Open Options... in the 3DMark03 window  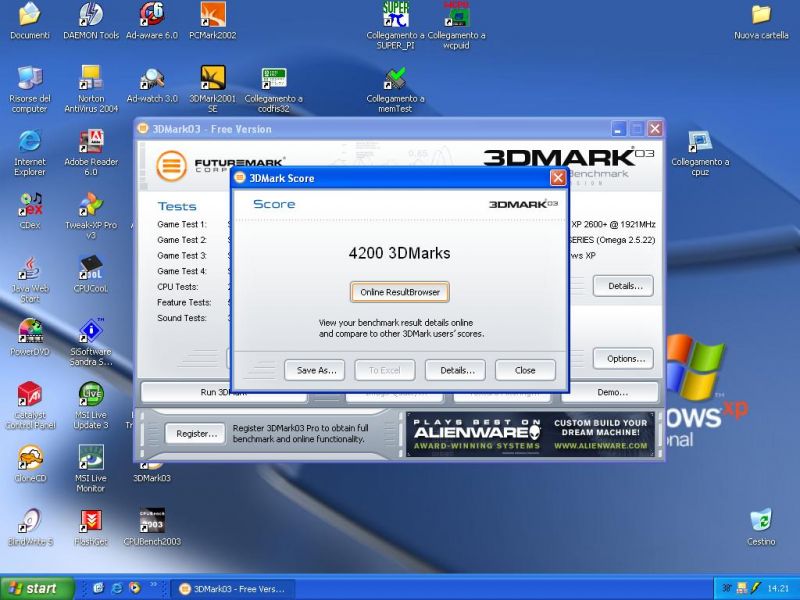pyautogui.click(x=623, y=359)
